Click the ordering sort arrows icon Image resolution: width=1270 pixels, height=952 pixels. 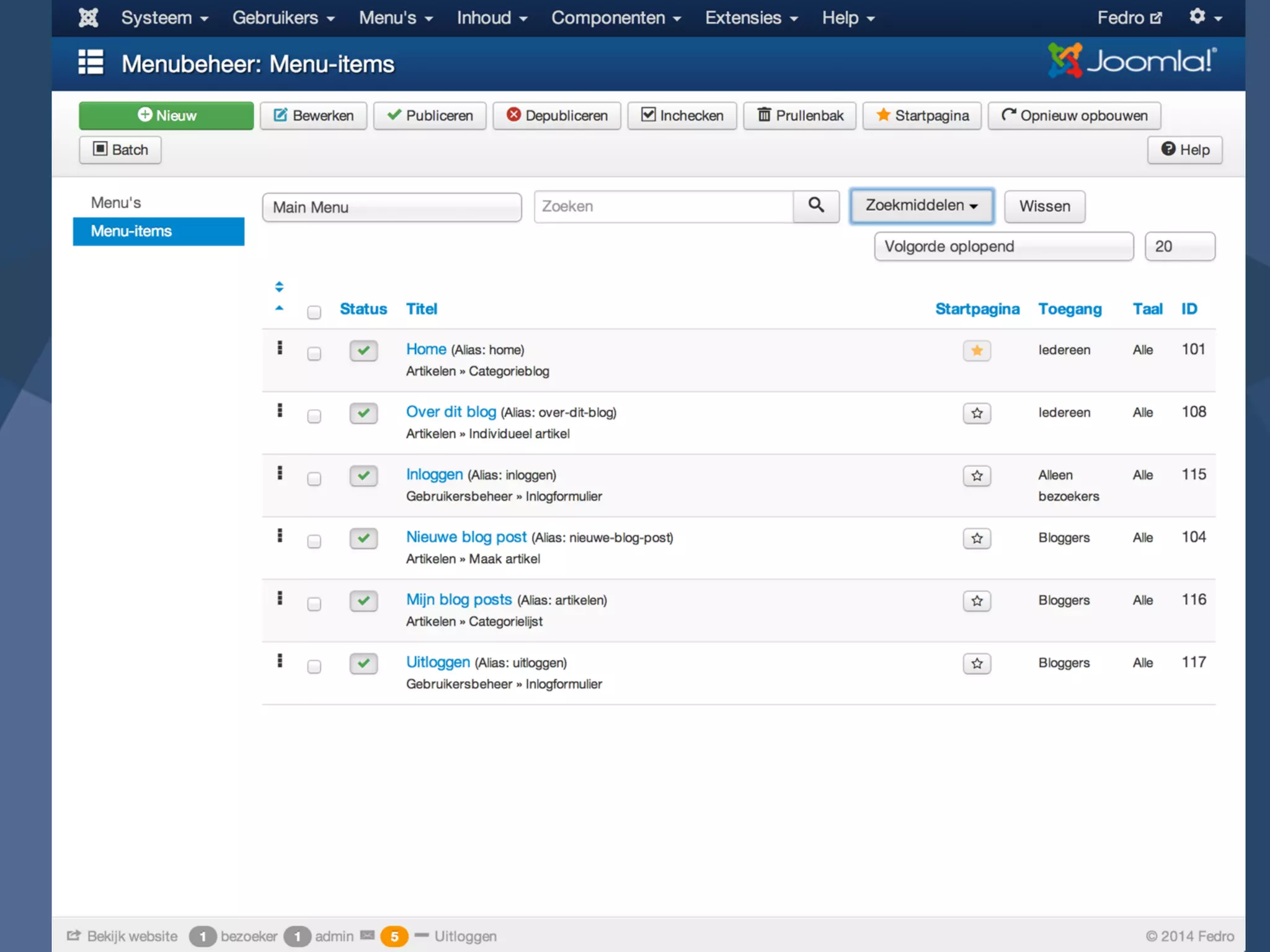pos(279,287)
